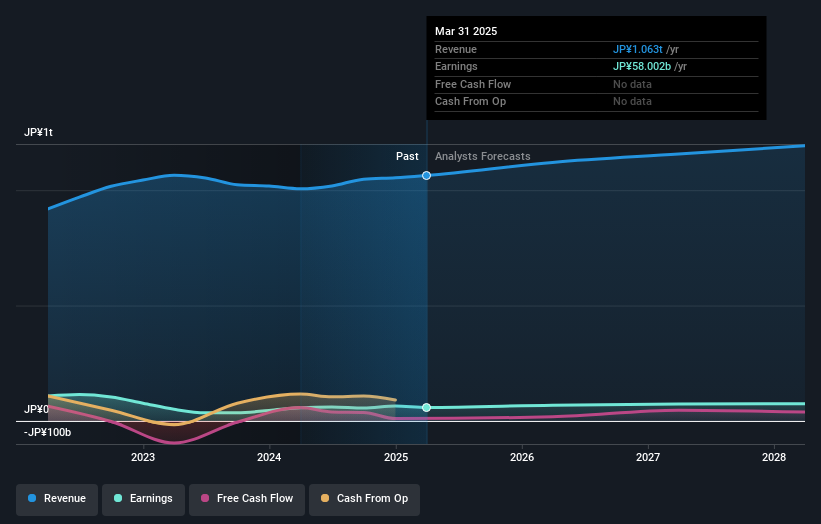Image resolution: width=821 pixels, height=524 pixels.
Task: Click the JP¥1t y-axis label
Action: click(38, 132)
